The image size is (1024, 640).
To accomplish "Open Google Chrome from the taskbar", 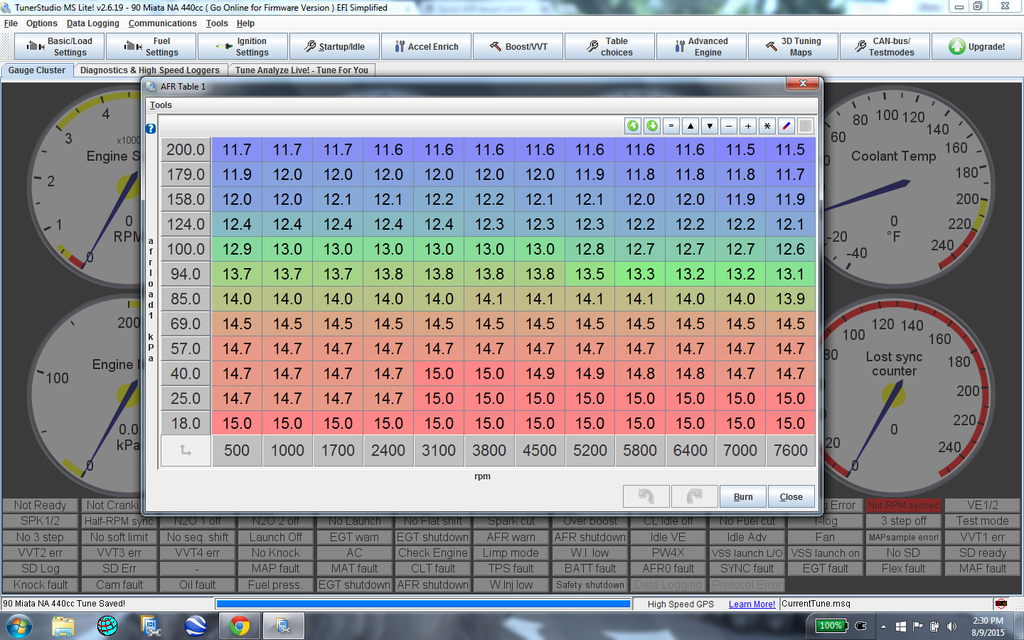I will click(x=239, y=626).
